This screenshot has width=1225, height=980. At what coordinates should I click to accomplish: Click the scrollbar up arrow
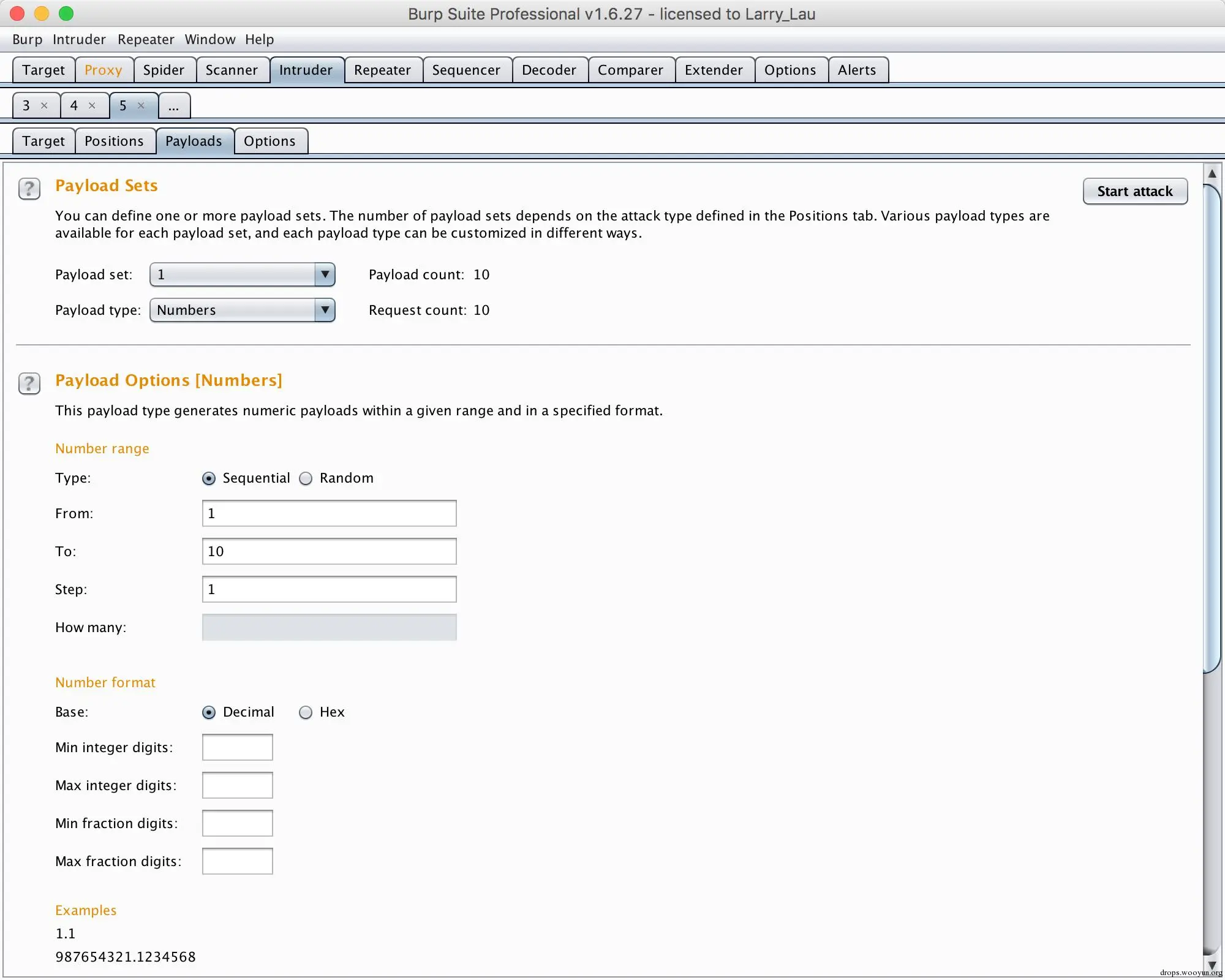tap(1212, 174)
